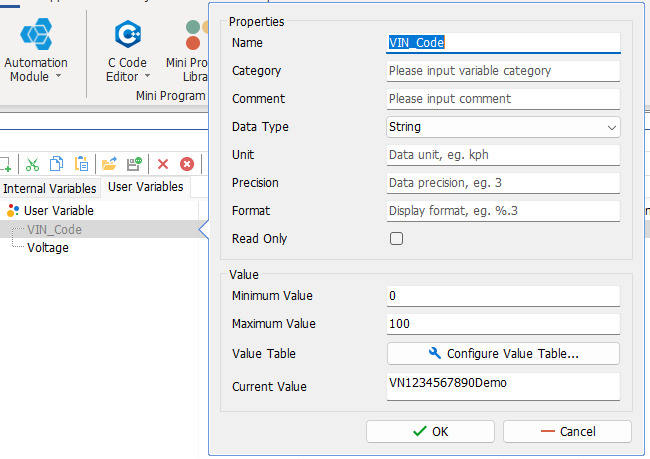Open the Automation Module tool
Viewport: 650px width, 459px height.
(x=36, y=50)
